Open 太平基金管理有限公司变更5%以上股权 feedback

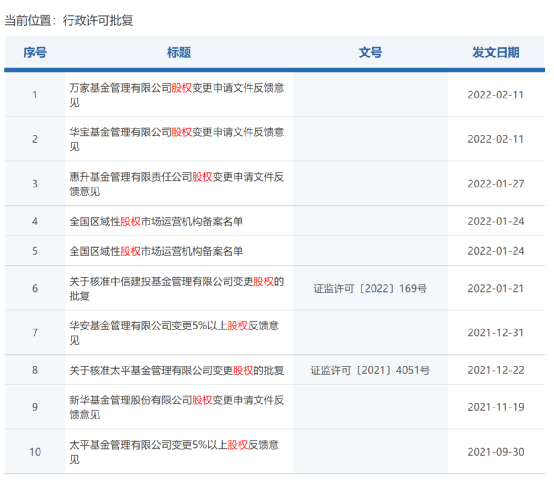point(174,452)
